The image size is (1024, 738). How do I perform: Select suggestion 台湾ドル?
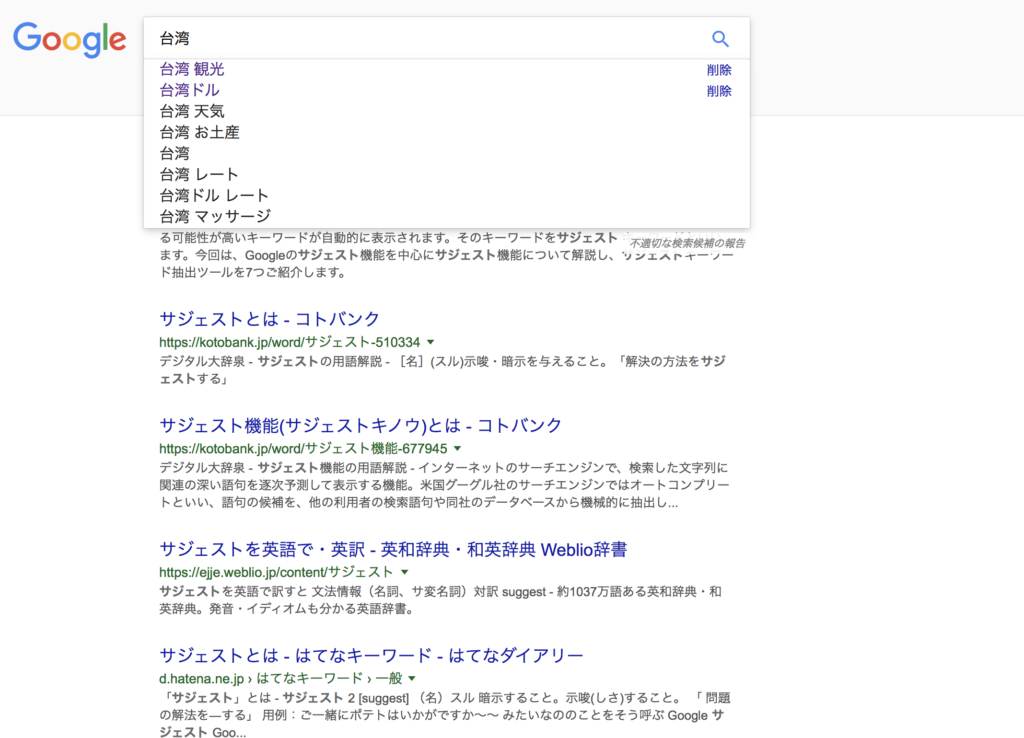[x=189, y=90]
